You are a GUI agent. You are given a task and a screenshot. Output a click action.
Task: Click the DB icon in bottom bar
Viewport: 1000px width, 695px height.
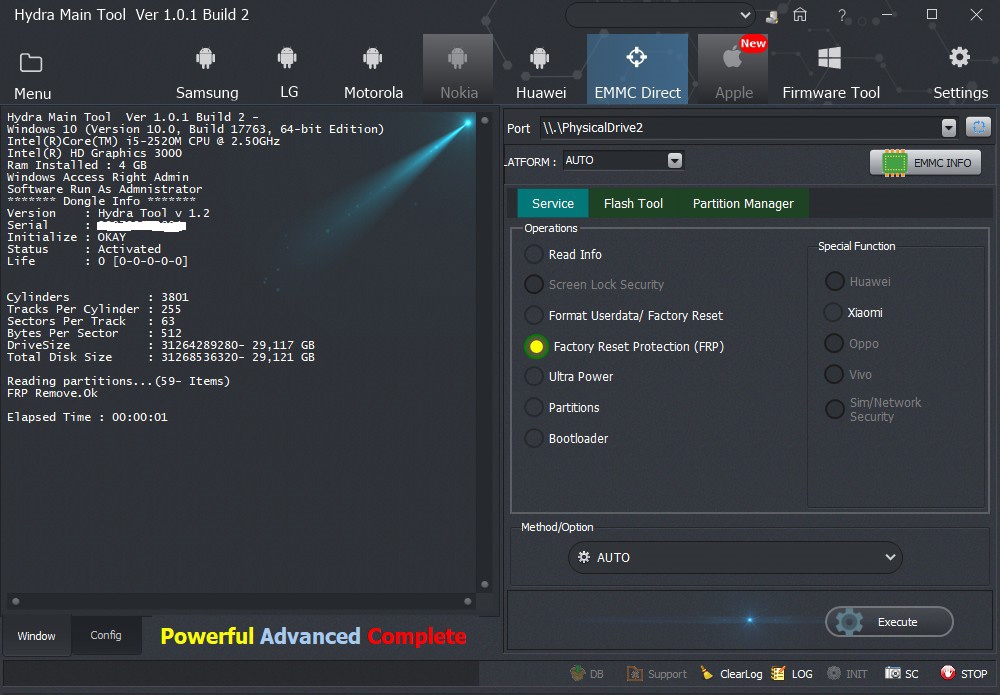(578, 673)
